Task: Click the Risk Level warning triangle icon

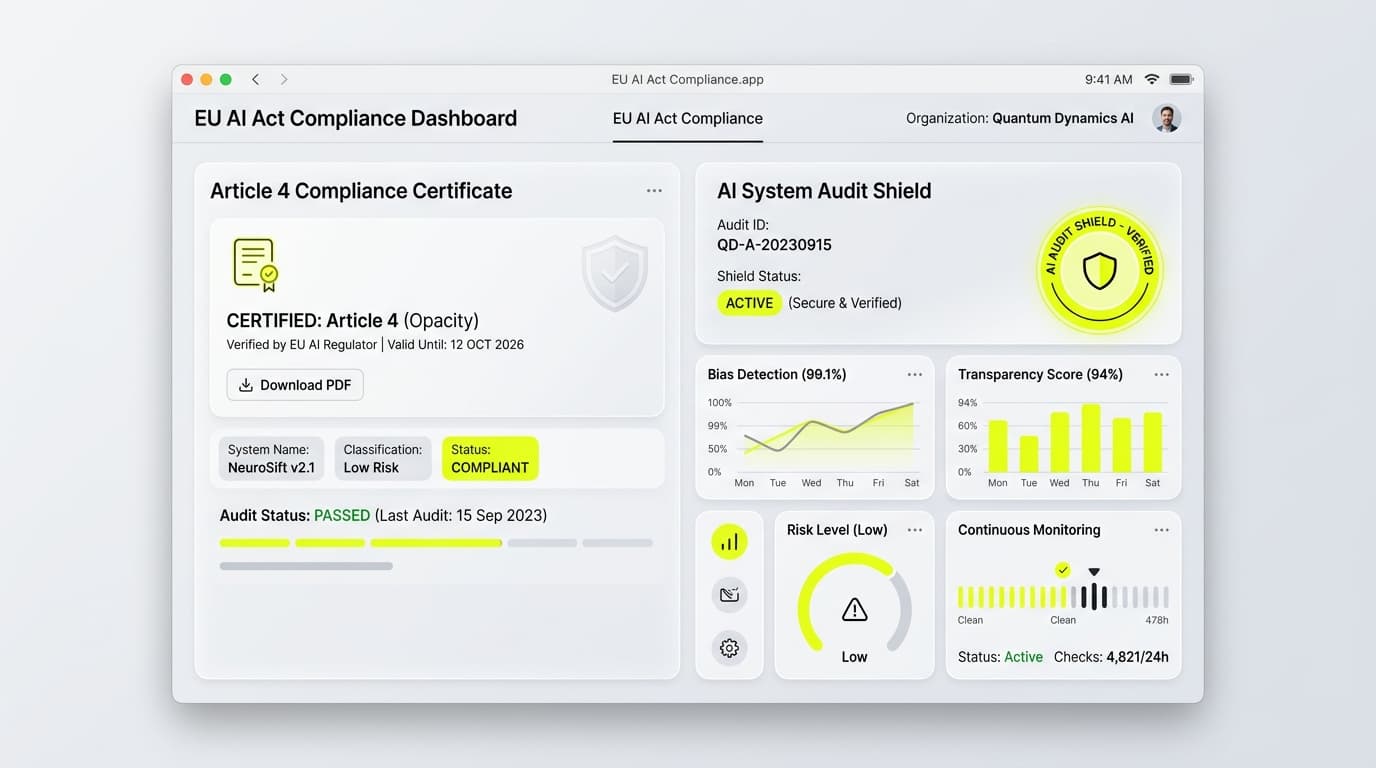Action: point(854,609)
